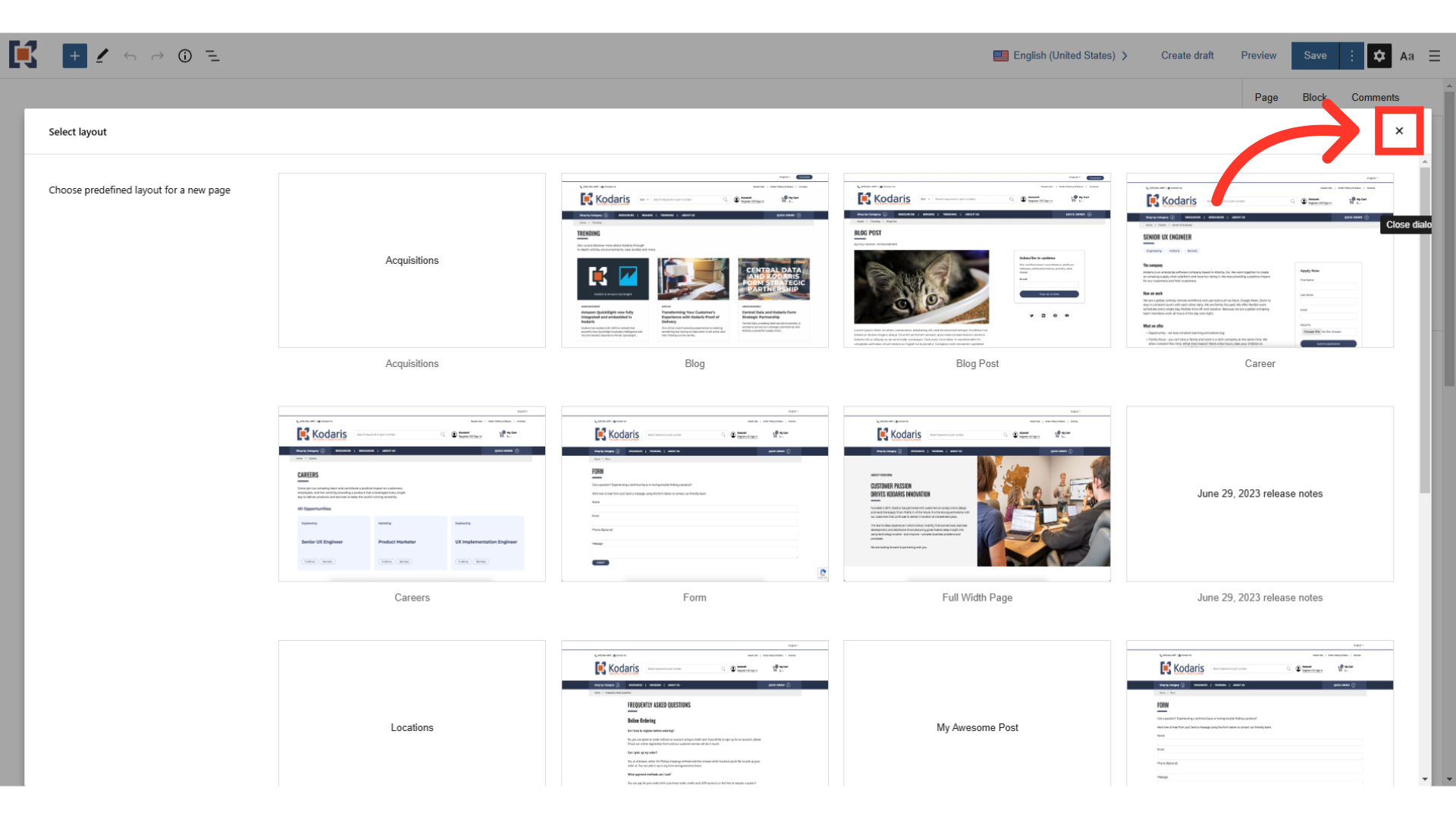Click the dialog scrollbar down arrow

(x=1425, y=779)
